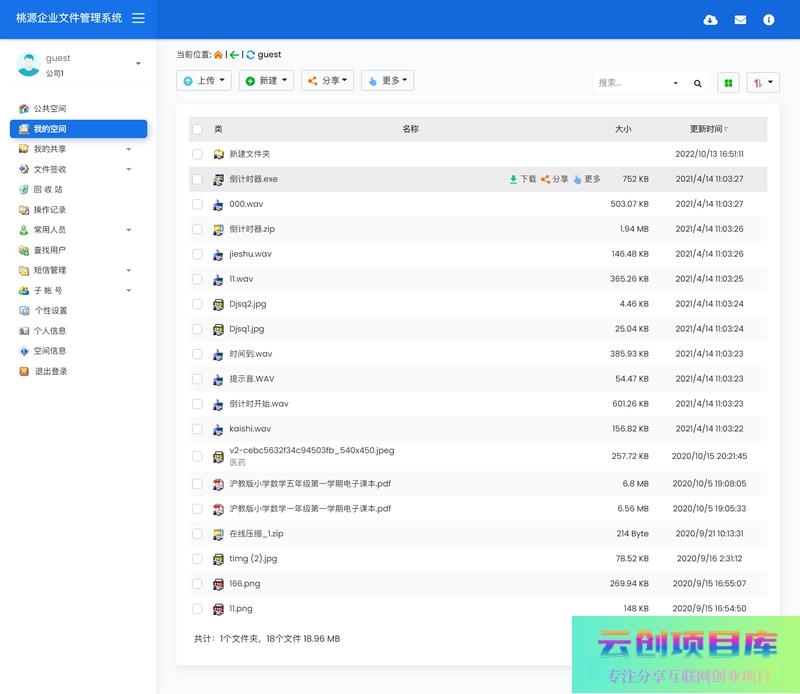Select 公共空间 in sidebar menu
Viewport: 800px width, 694px height.
tap(50, 108)
